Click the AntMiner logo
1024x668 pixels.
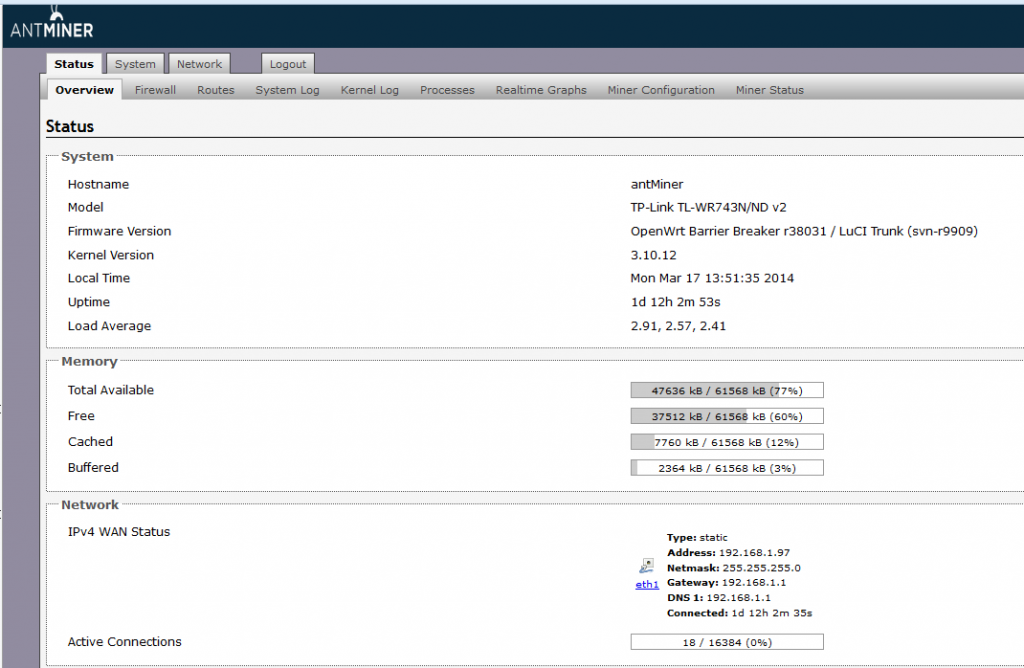coord(52,24)
